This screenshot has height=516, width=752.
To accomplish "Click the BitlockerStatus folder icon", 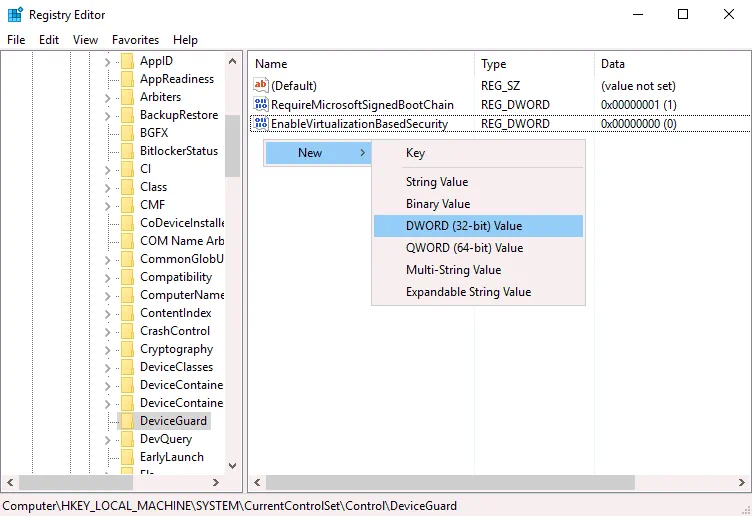I will point(127,151).
